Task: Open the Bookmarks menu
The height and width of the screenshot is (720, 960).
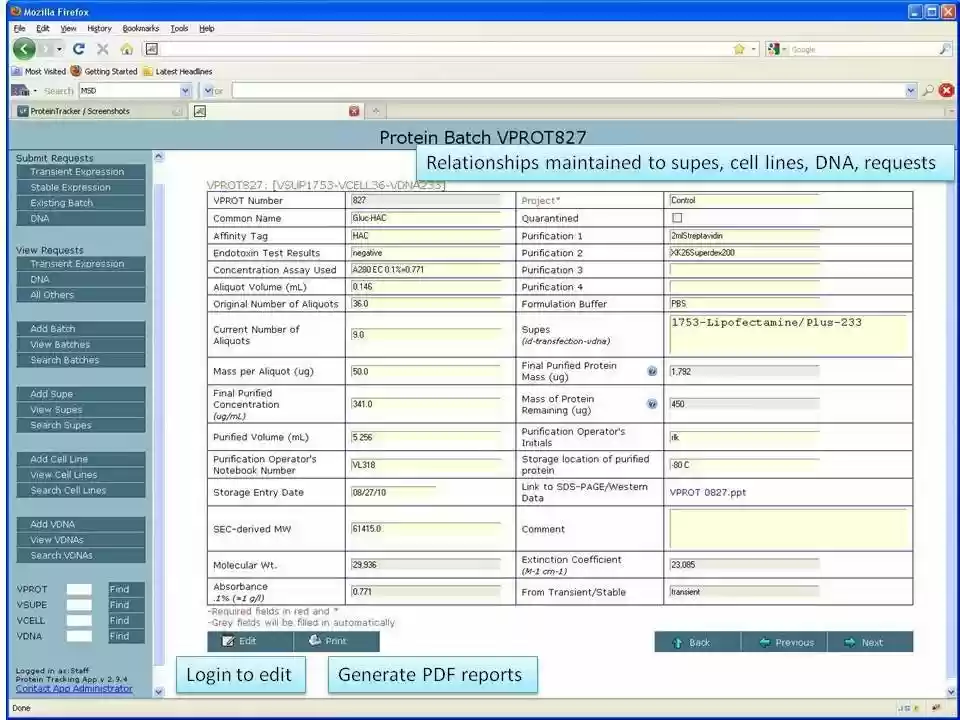Action: coord(142,28)
